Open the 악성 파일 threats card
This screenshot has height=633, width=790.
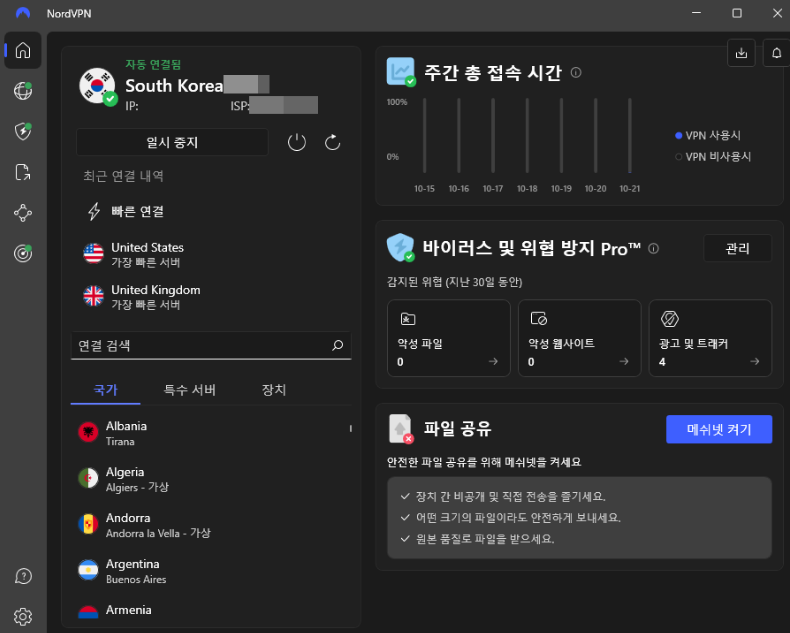pyautogui.click(x=449, y=338)
